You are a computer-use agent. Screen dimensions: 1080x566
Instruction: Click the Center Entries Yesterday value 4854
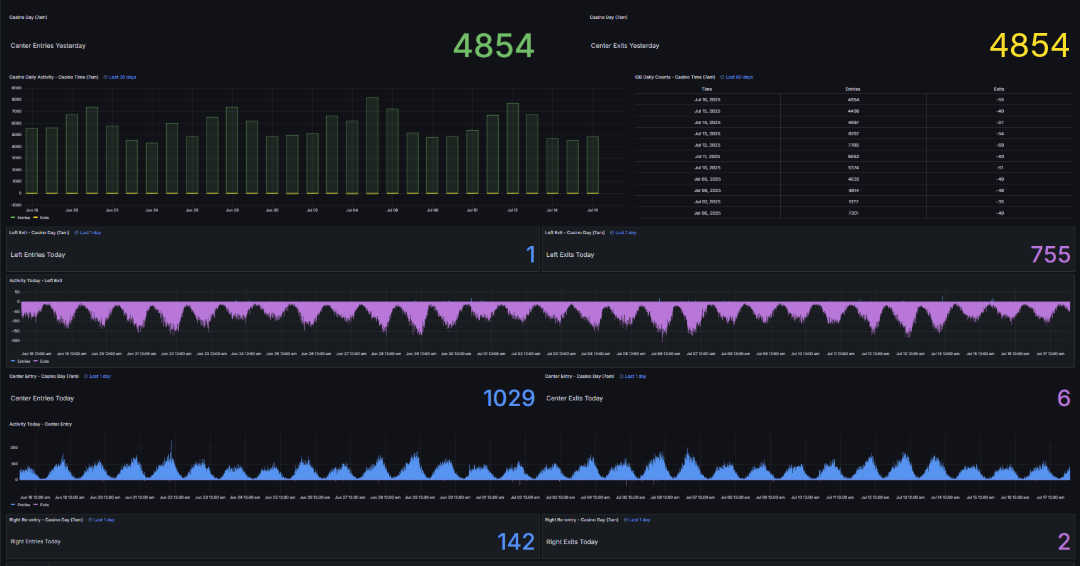494,45
